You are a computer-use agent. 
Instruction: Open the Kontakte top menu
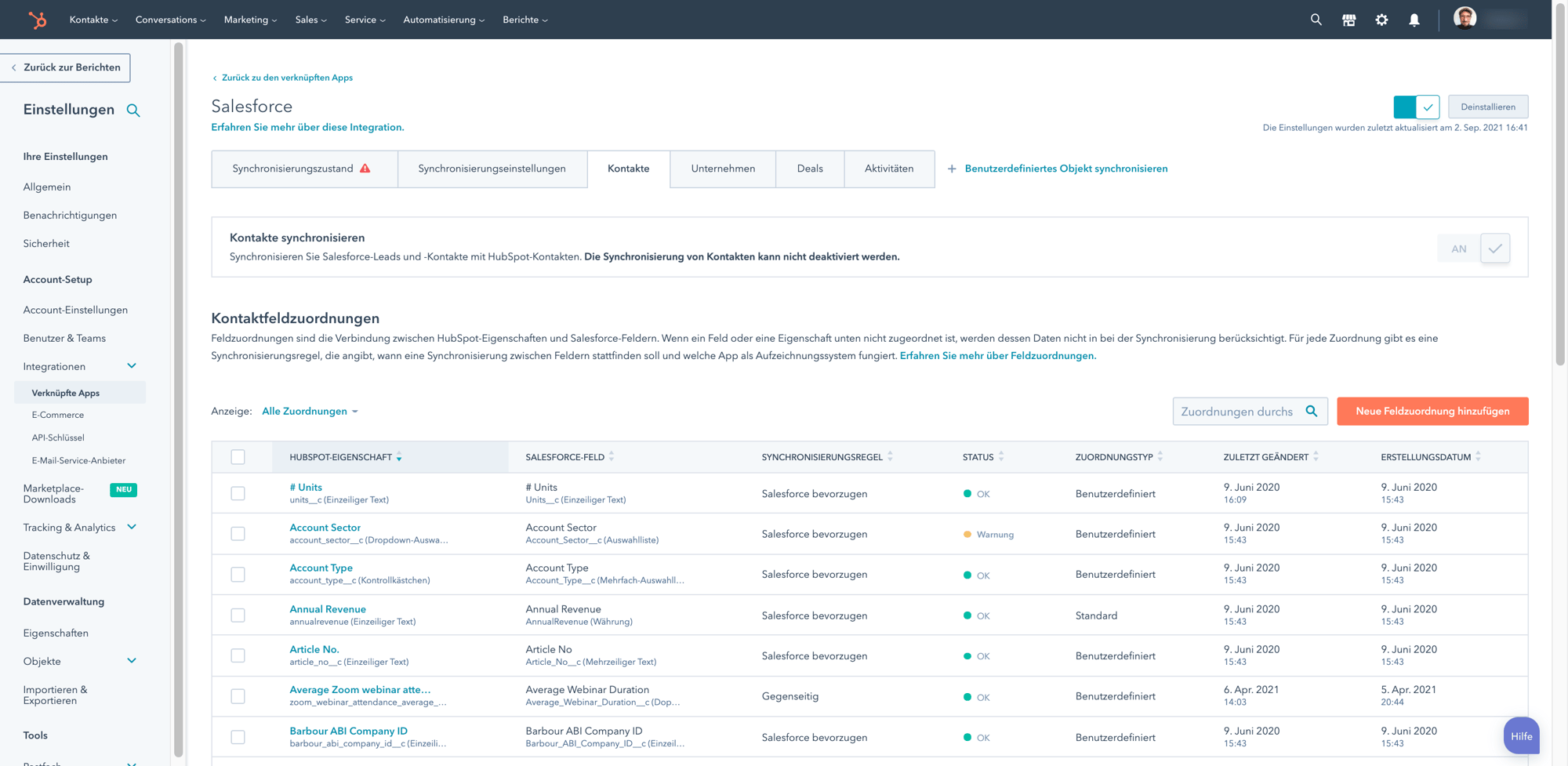[93, 20]
